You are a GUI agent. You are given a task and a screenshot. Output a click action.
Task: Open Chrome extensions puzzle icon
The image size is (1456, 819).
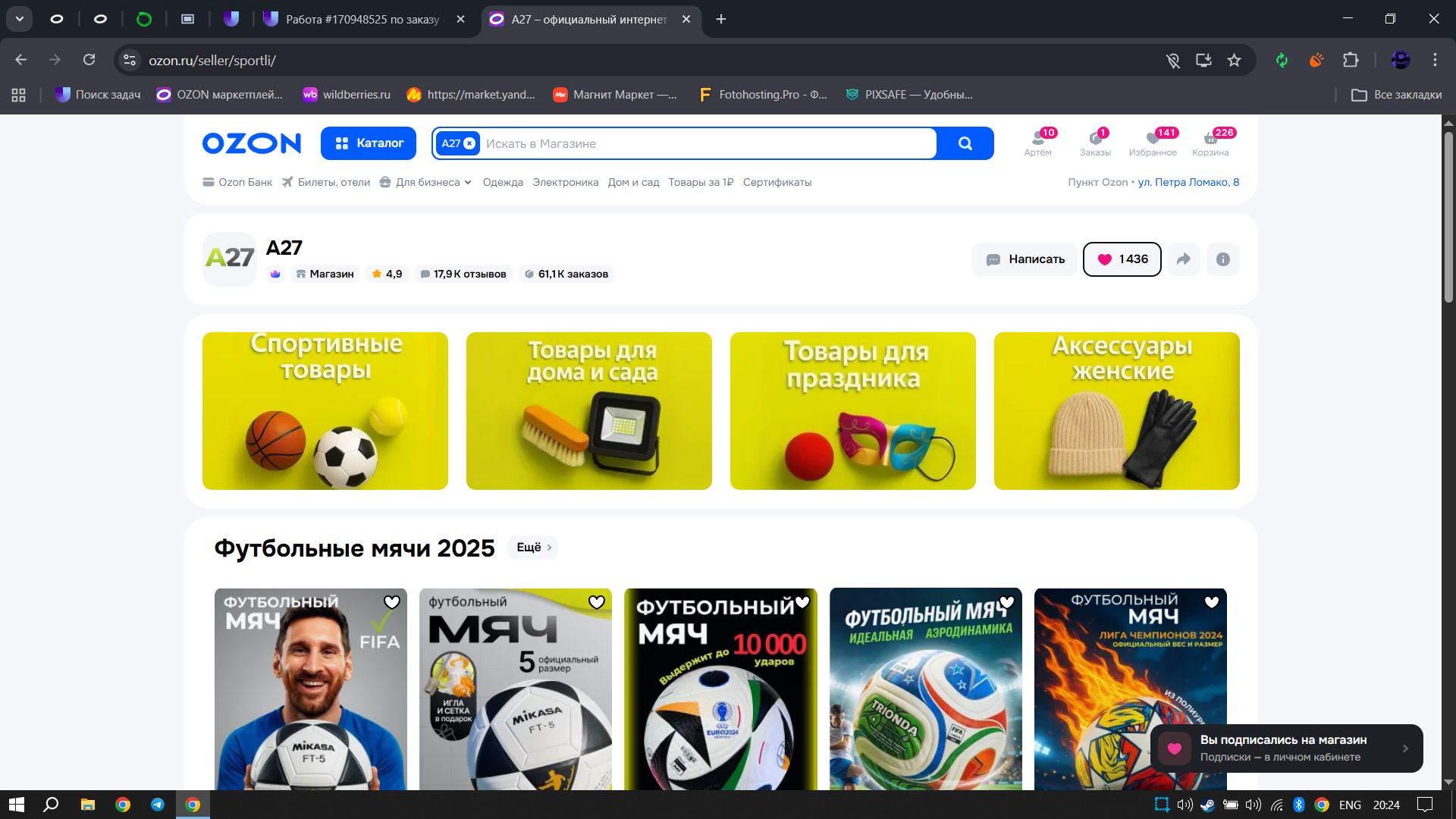click(x=1351, y=60)
